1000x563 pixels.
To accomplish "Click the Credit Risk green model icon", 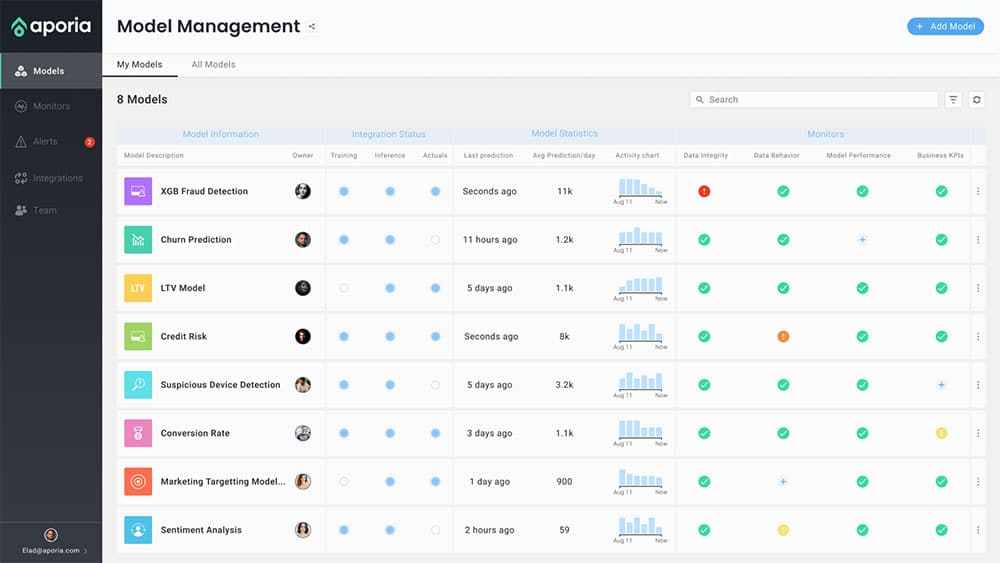I will click(x=138, y=337).
